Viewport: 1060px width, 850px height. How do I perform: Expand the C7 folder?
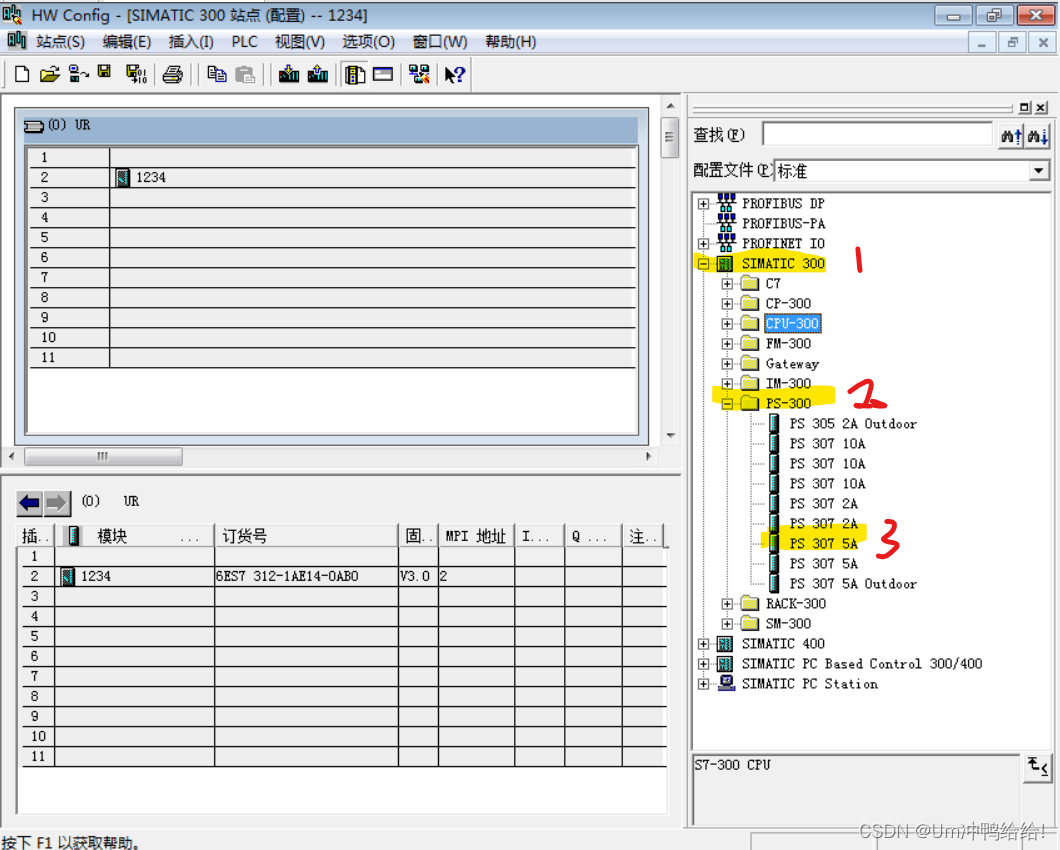click(x=727, y=284)
